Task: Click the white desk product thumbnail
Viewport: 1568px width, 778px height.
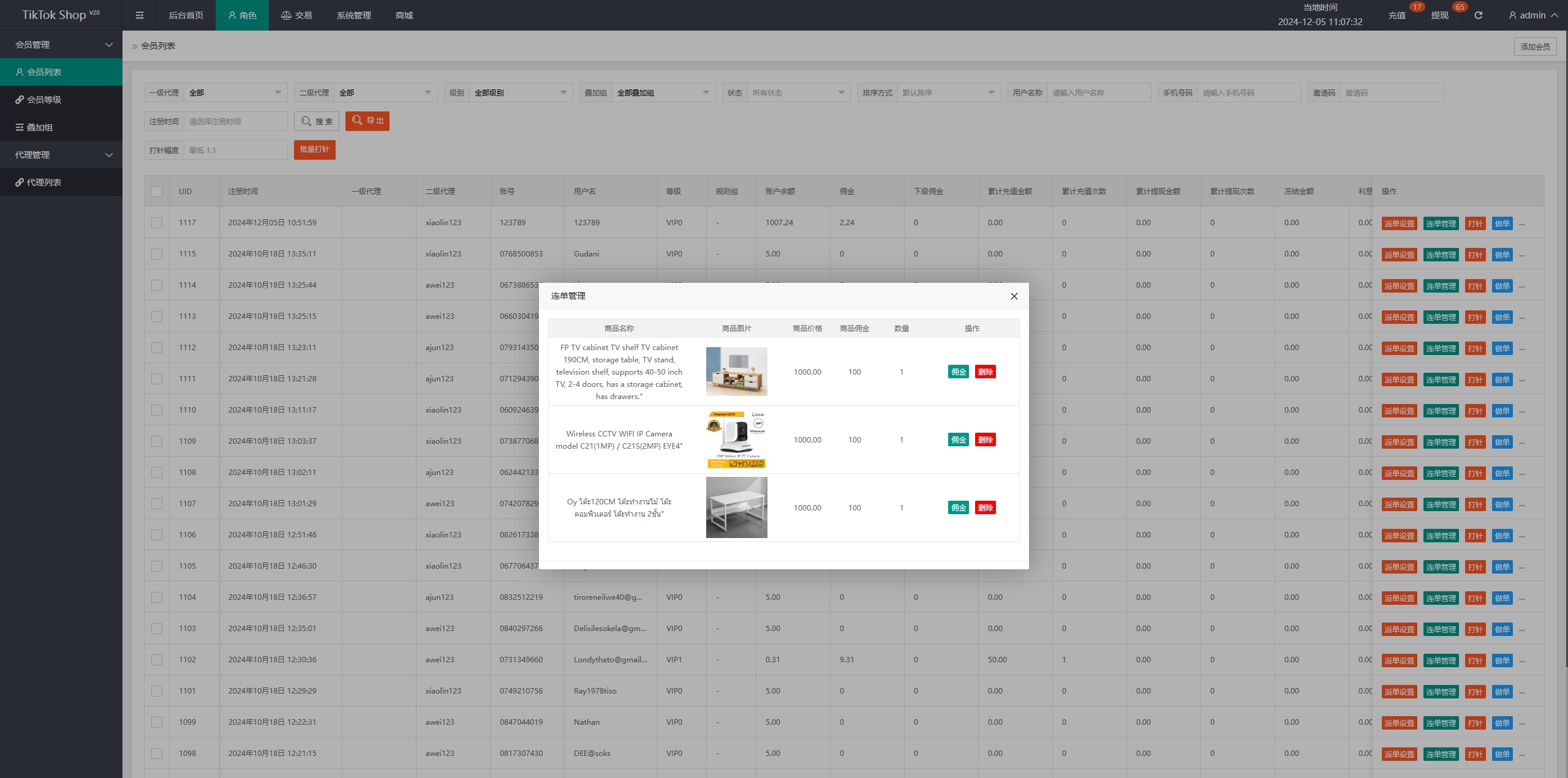Action: tap(736, 507)
